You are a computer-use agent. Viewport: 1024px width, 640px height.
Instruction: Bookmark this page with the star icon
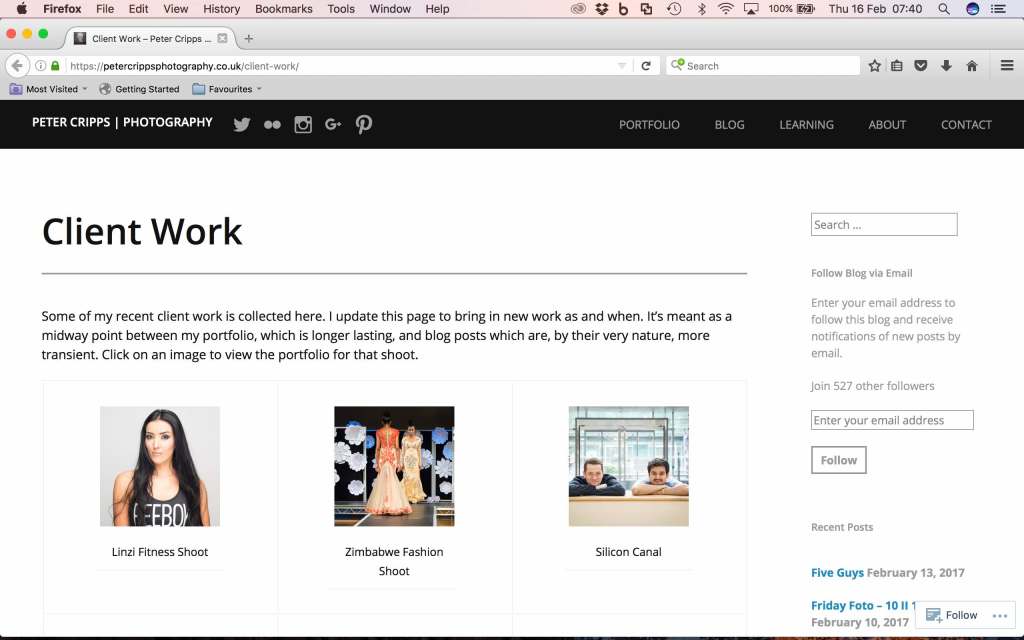pyautogui.click(x=872, y=65)
